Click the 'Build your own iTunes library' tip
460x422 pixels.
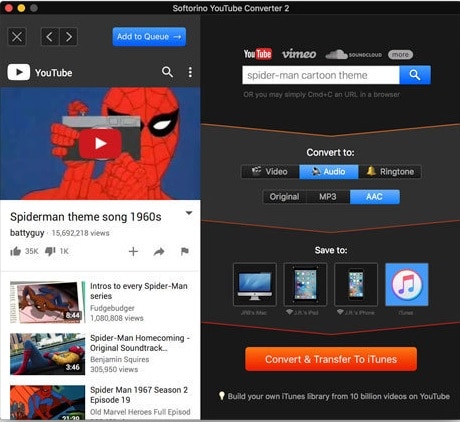(x=339, y=396)
